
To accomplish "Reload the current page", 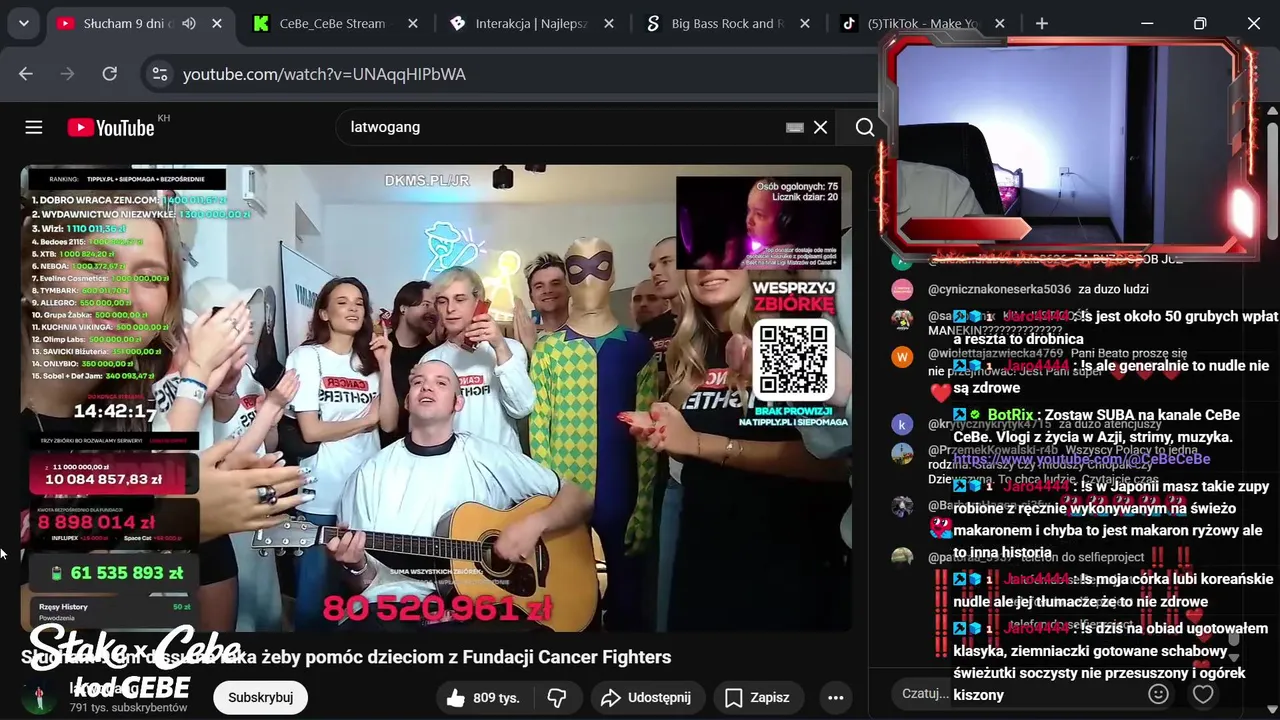I will 110,74.
